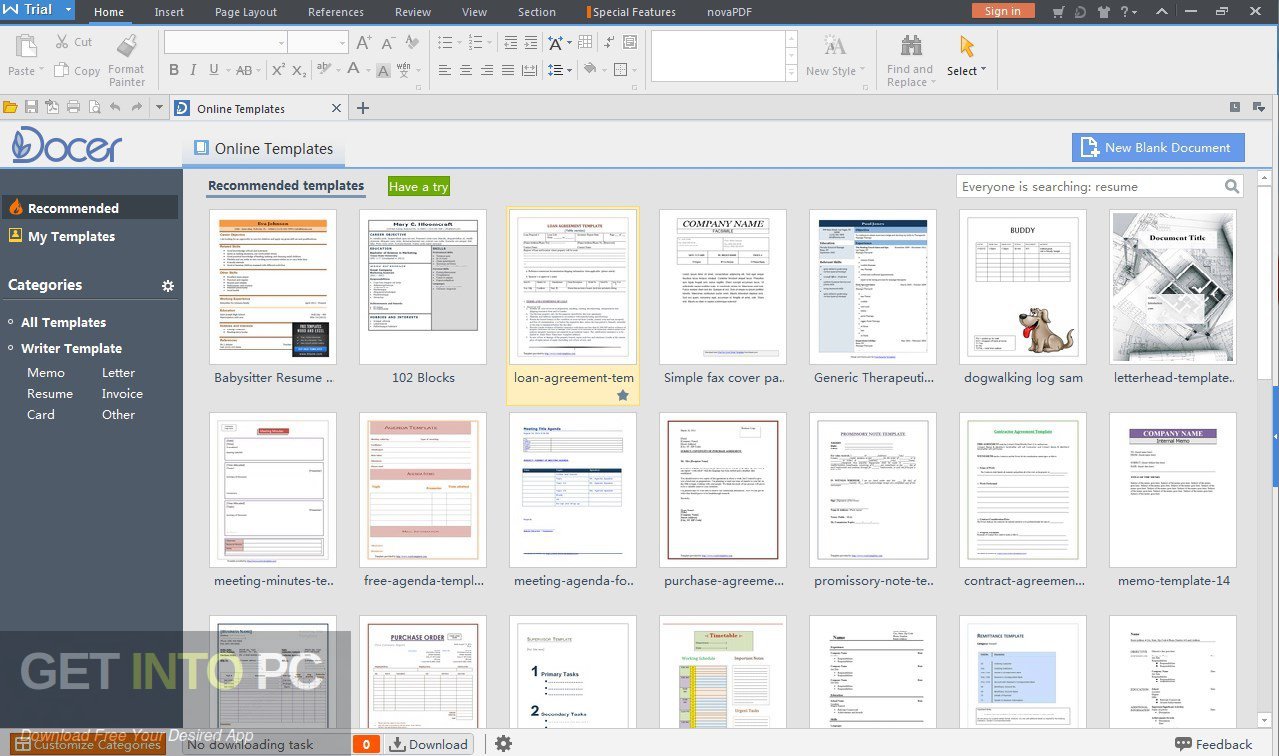
Task: Click the Cut scissors icon
Action: [61, 42]
